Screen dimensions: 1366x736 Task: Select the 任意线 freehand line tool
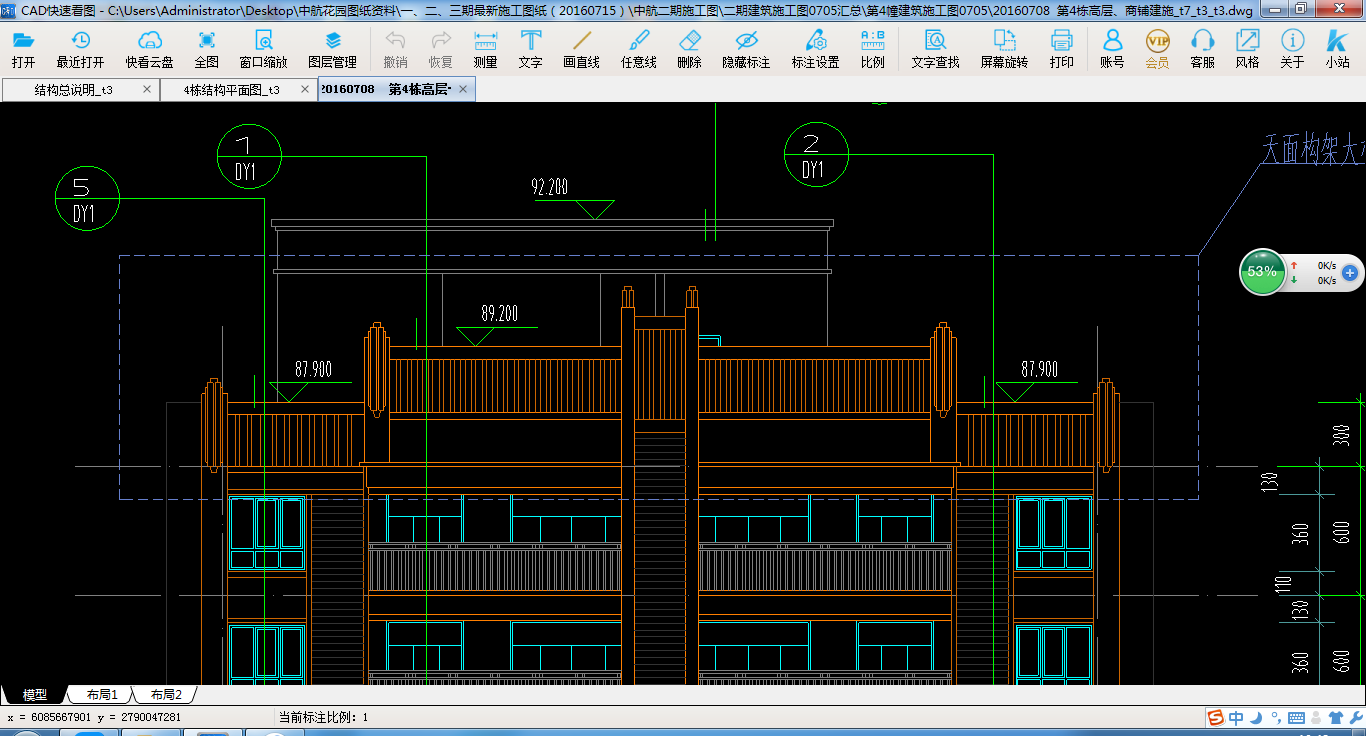tap(638, 48)
